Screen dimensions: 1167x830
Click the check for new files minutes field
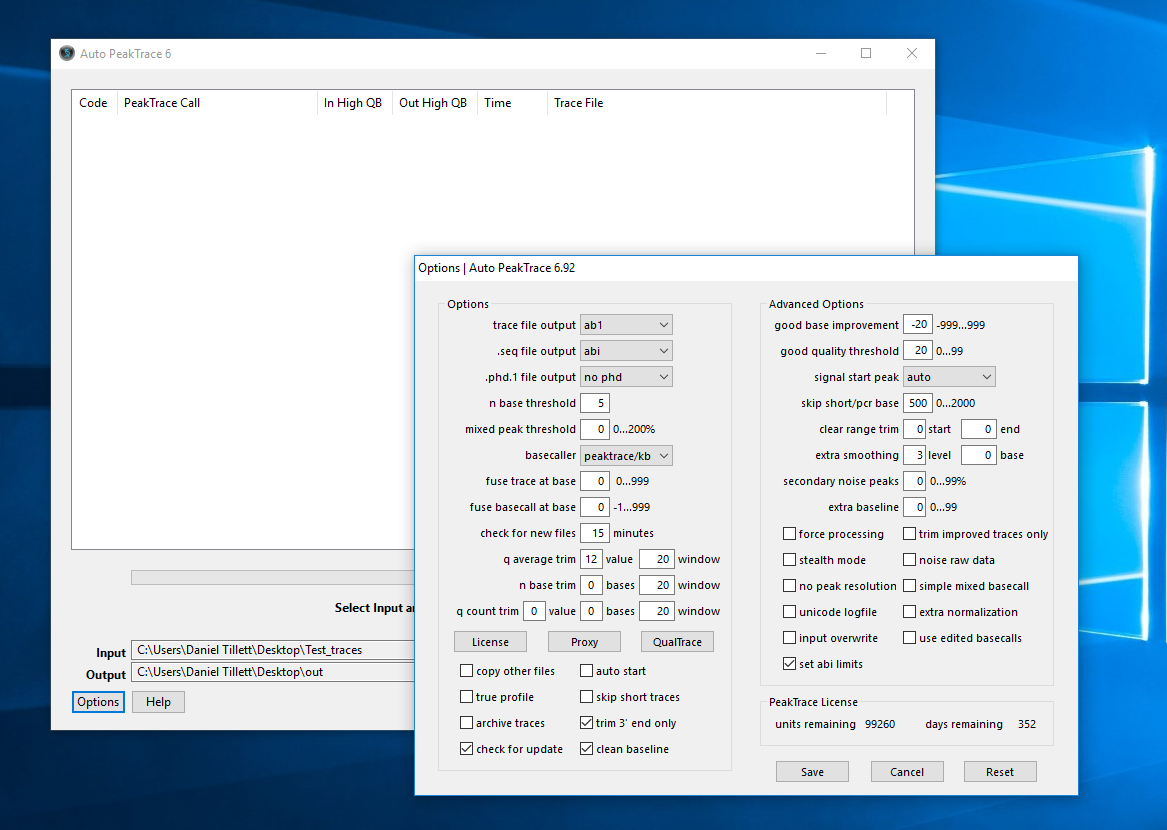[x=595, y=533]
